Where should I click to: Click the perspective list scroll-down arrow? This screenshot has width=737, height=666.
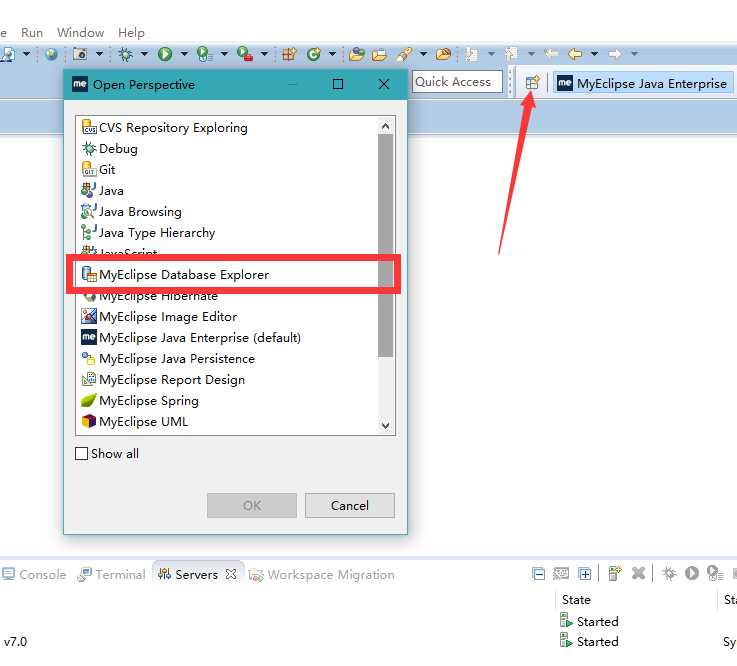coord(385,425)
